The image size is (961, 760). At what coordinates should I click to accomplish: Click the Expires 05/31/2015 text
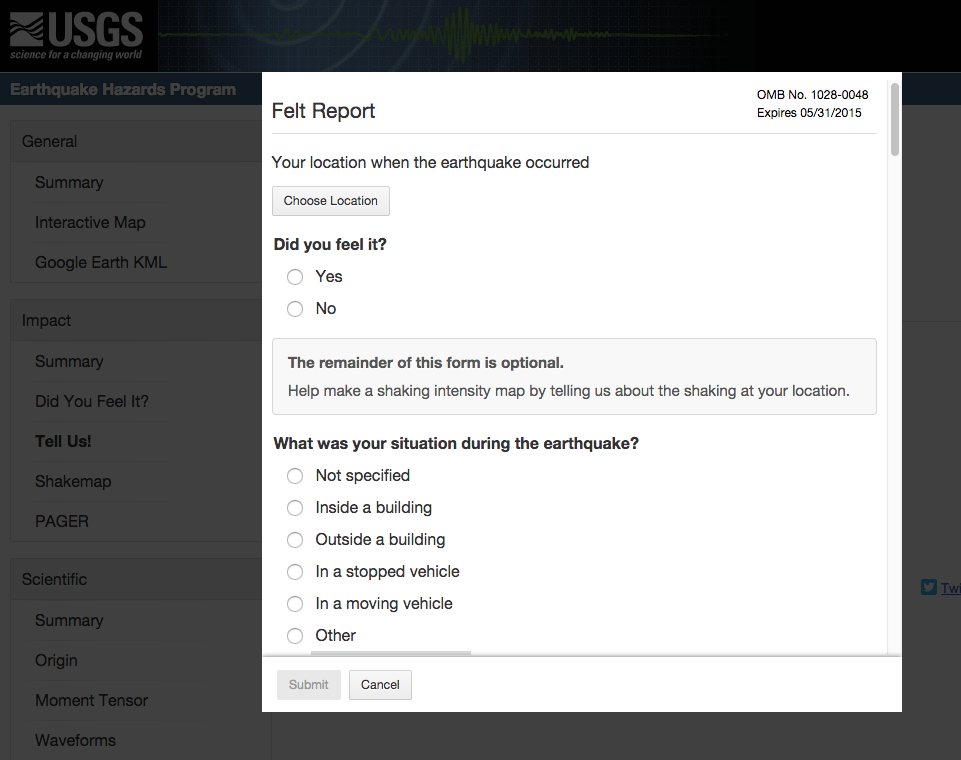coord(809,113)
